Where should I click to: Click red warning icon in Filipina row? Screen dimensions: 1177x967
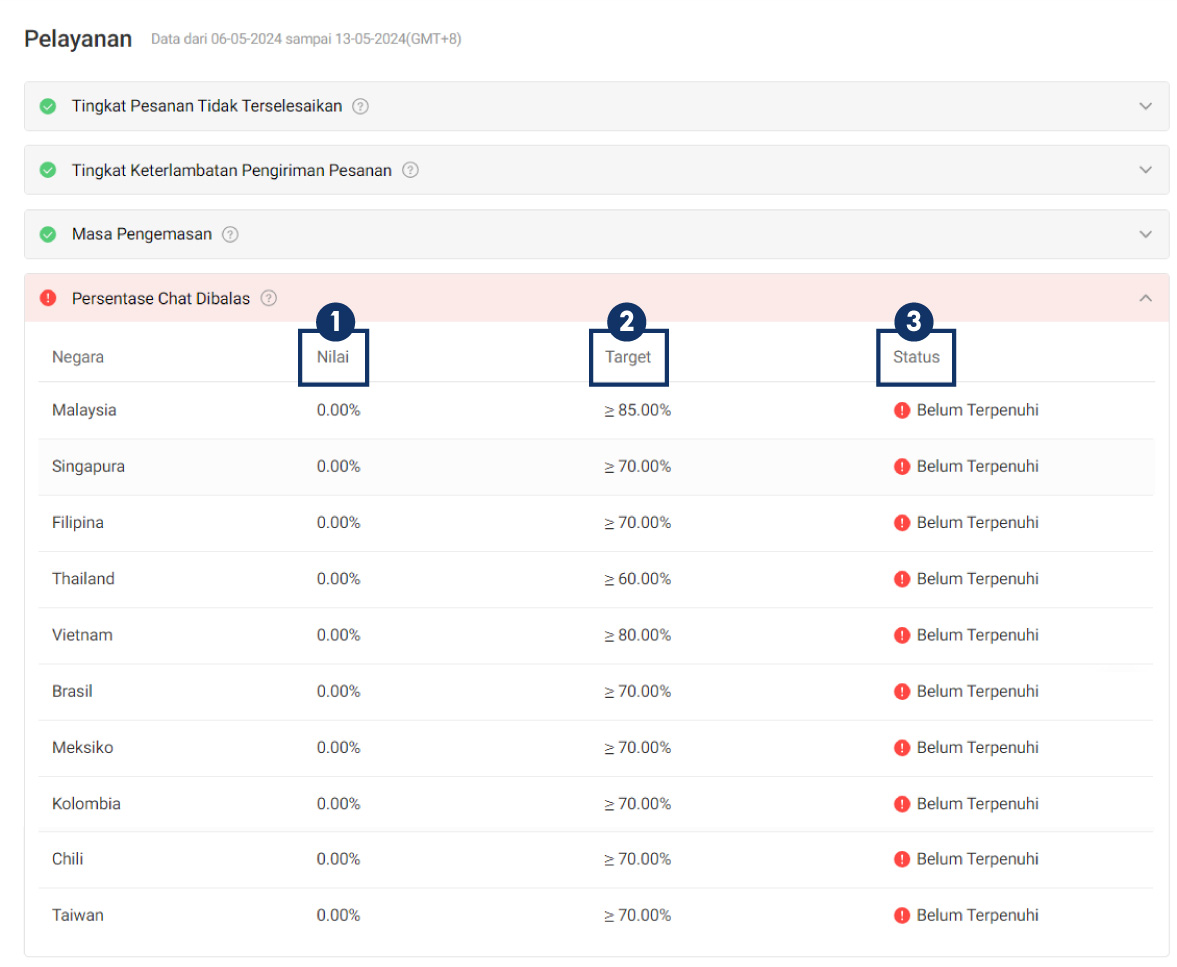(902, 523)
